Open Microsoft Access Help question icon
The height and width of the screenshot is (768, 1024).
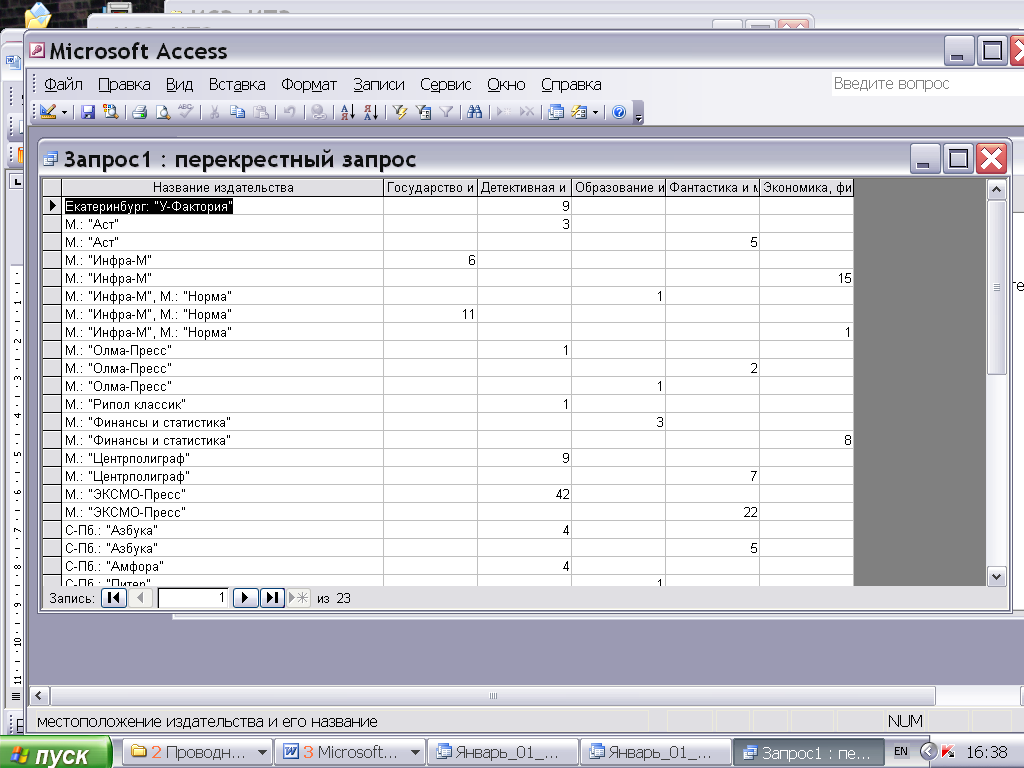(x=618, y=112)
